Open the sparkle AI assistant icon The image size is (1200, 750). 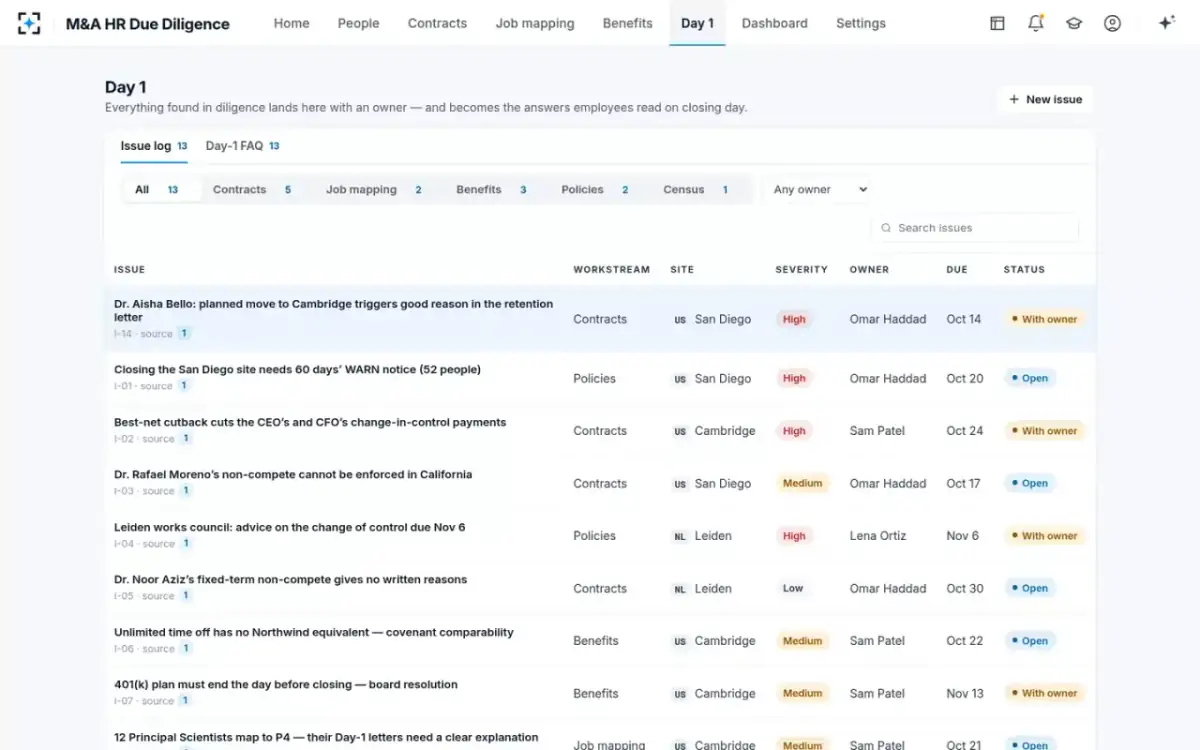[x=1166, y=23]
